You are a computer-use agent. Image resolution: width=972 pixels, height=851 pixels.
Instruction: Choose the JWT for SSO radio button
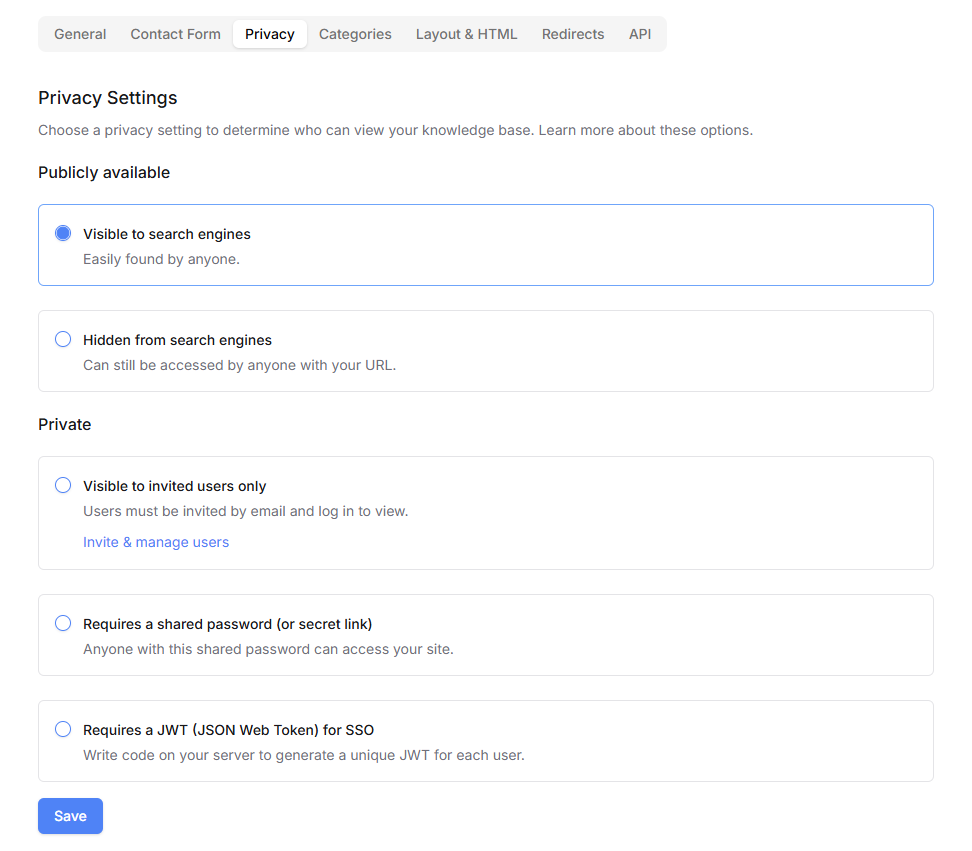pos(63,729)
